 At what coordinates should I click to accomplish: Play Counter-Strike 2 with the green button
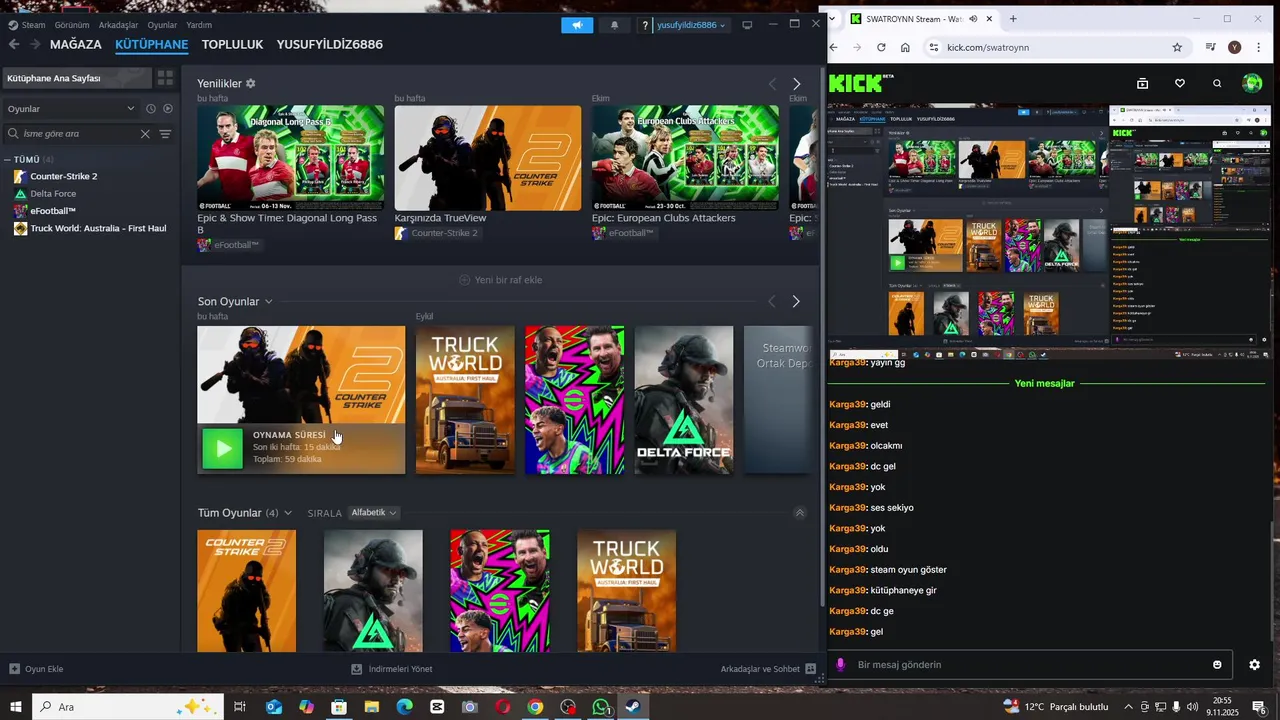click(x=223, y=448)
